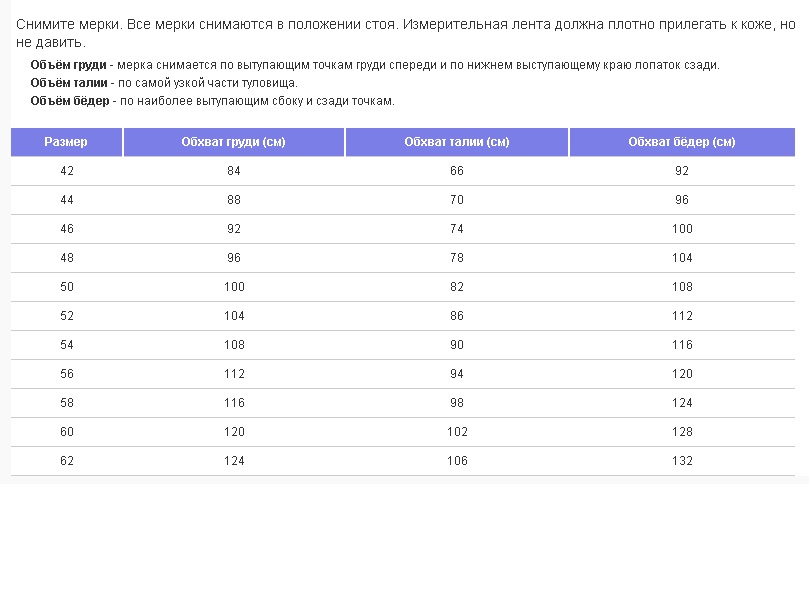Click waist value 106 in last row
Image resolution: width=809 pixels, height=614 pixels.
click(457, 461)
